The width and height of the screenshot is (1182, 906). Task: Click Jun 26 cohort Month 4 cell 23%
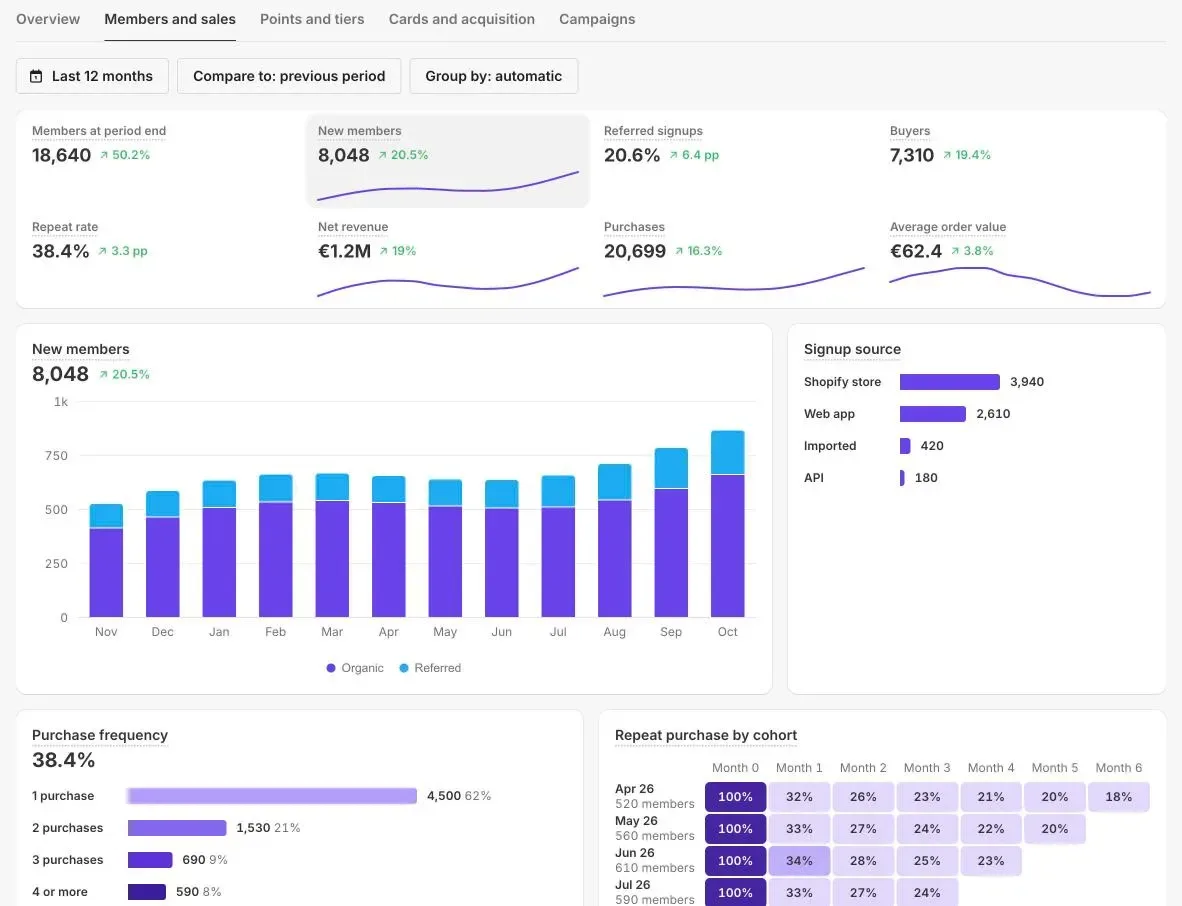991,861
